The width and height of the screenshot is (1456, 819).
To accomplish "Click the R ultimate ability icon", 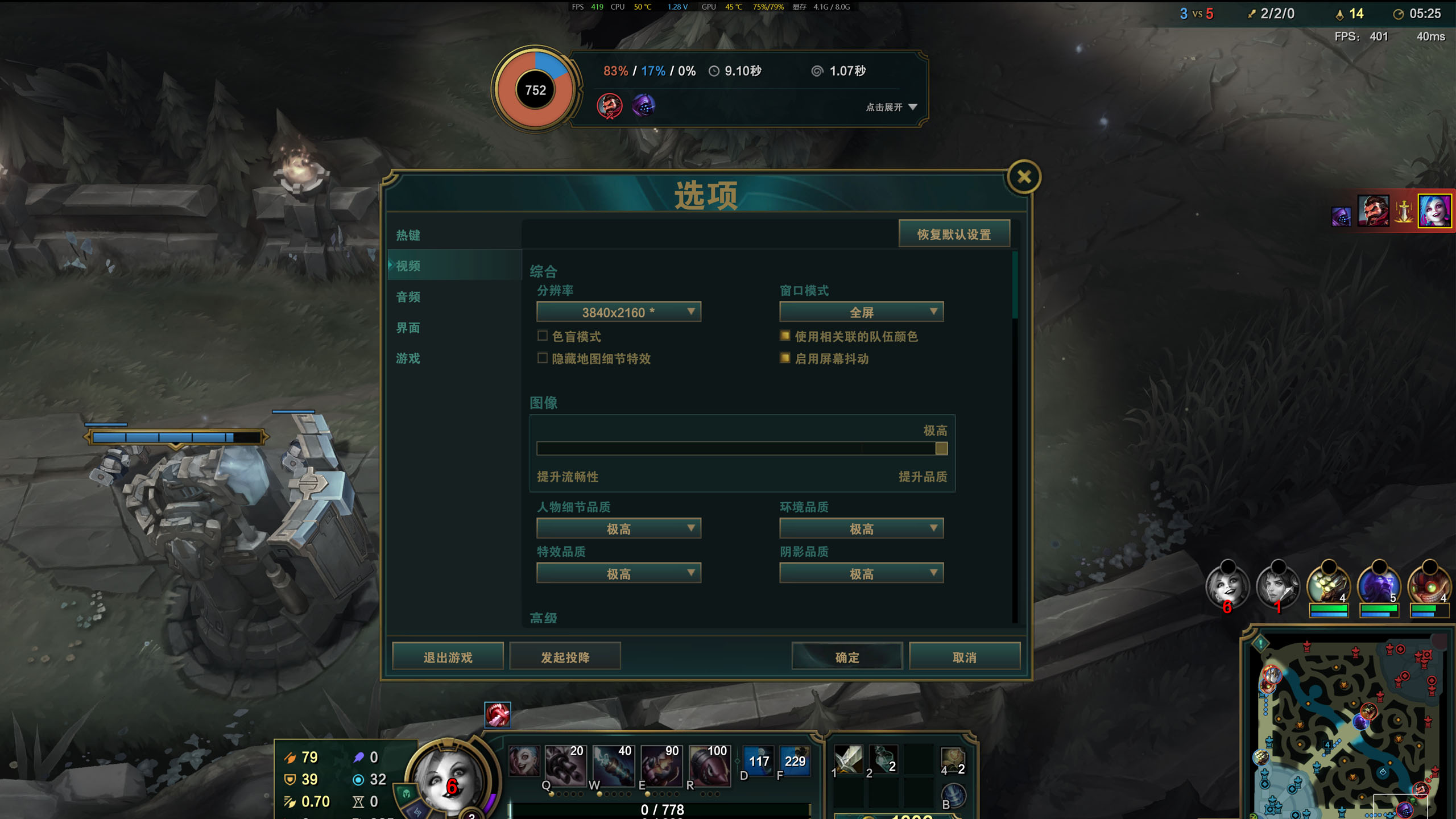I will (709, 765).
